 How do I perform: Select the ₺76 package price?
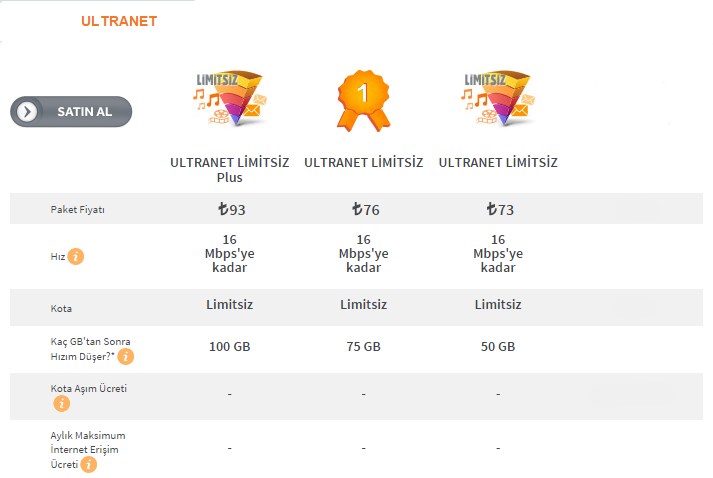click(364, 210)
